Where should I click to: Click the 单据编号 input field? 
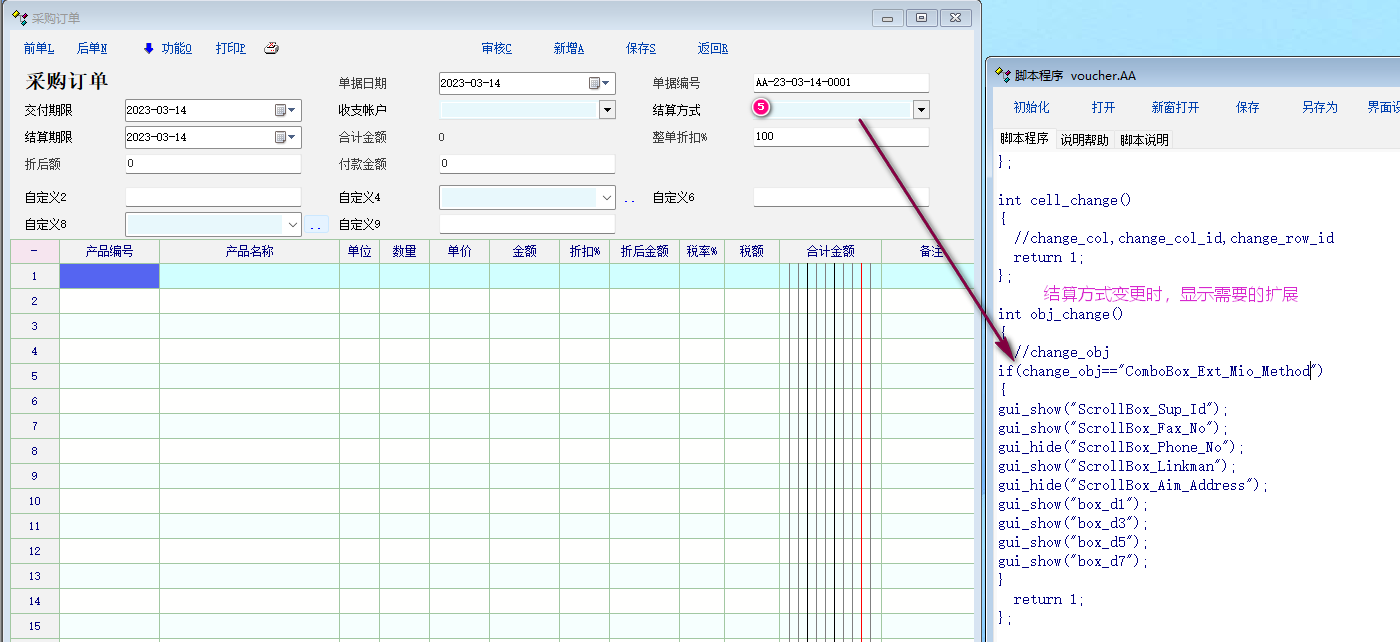(x=840, y=83)
